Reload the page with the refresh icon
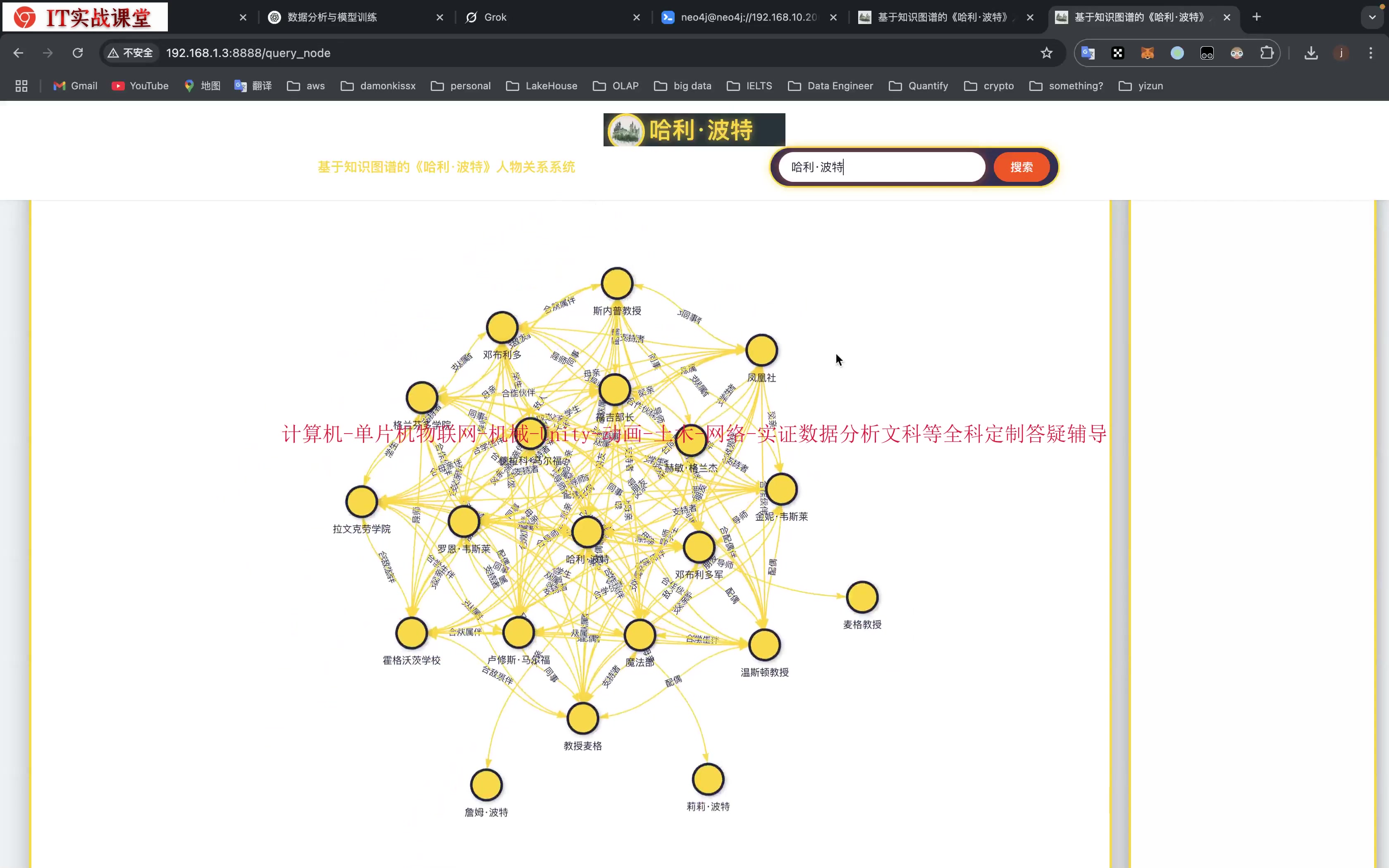1389x868 pixels. (77, 53)
